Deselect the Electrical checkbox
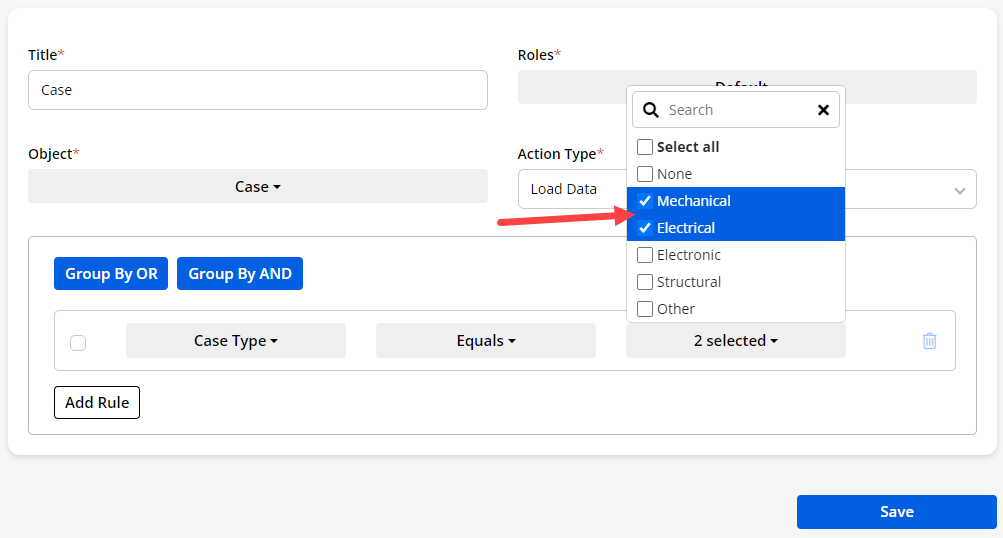This screenshot has height=538, width=1003. pos(645,228)
